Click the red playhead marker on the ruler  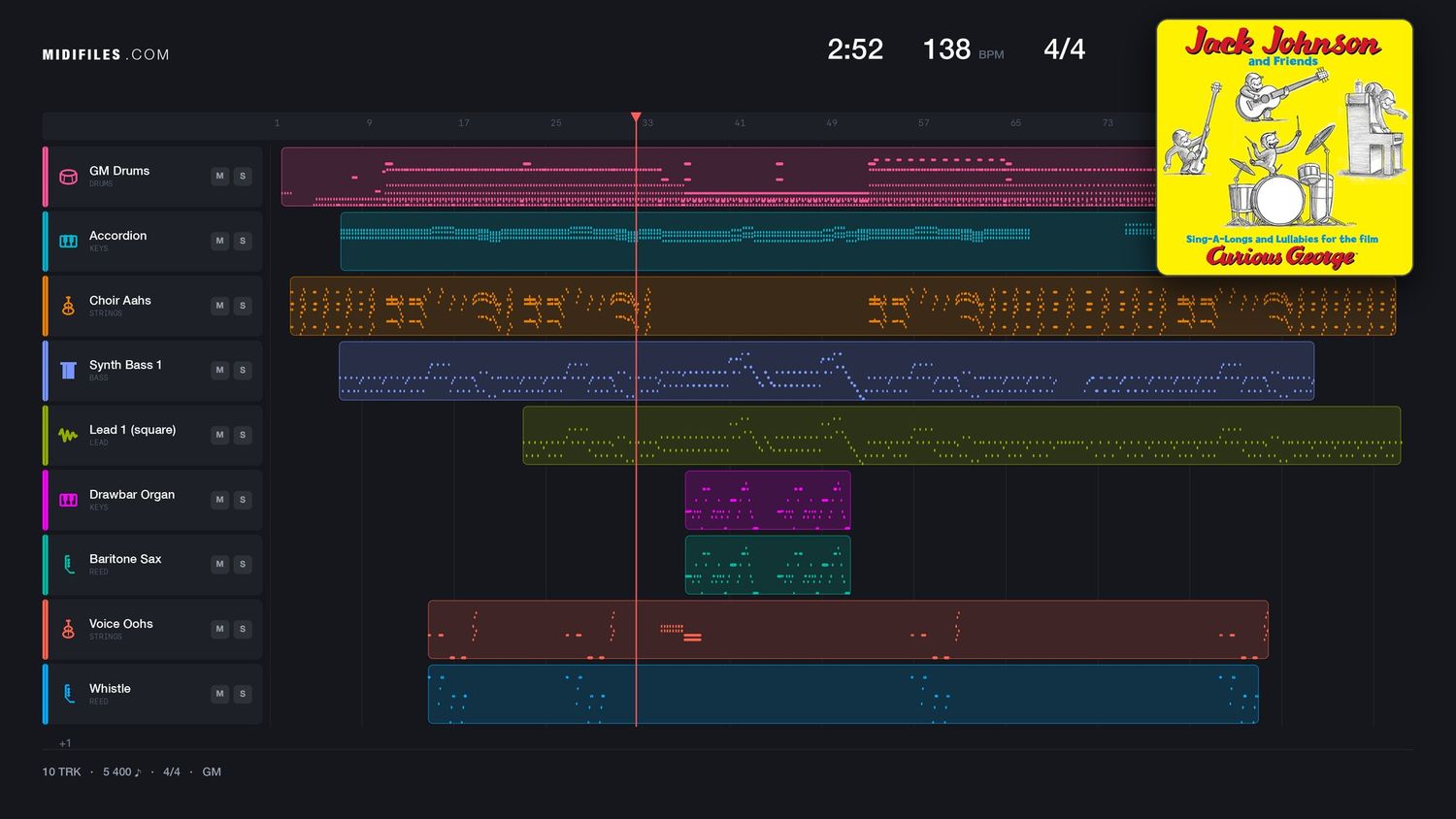pyautogui.click(x=636, y=117)
